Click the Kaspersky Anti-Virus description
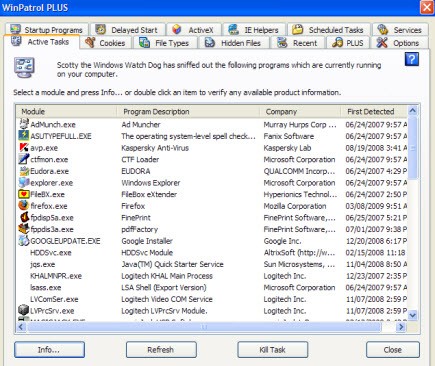Screen dimensions: 435x366 tap(155, 148)
